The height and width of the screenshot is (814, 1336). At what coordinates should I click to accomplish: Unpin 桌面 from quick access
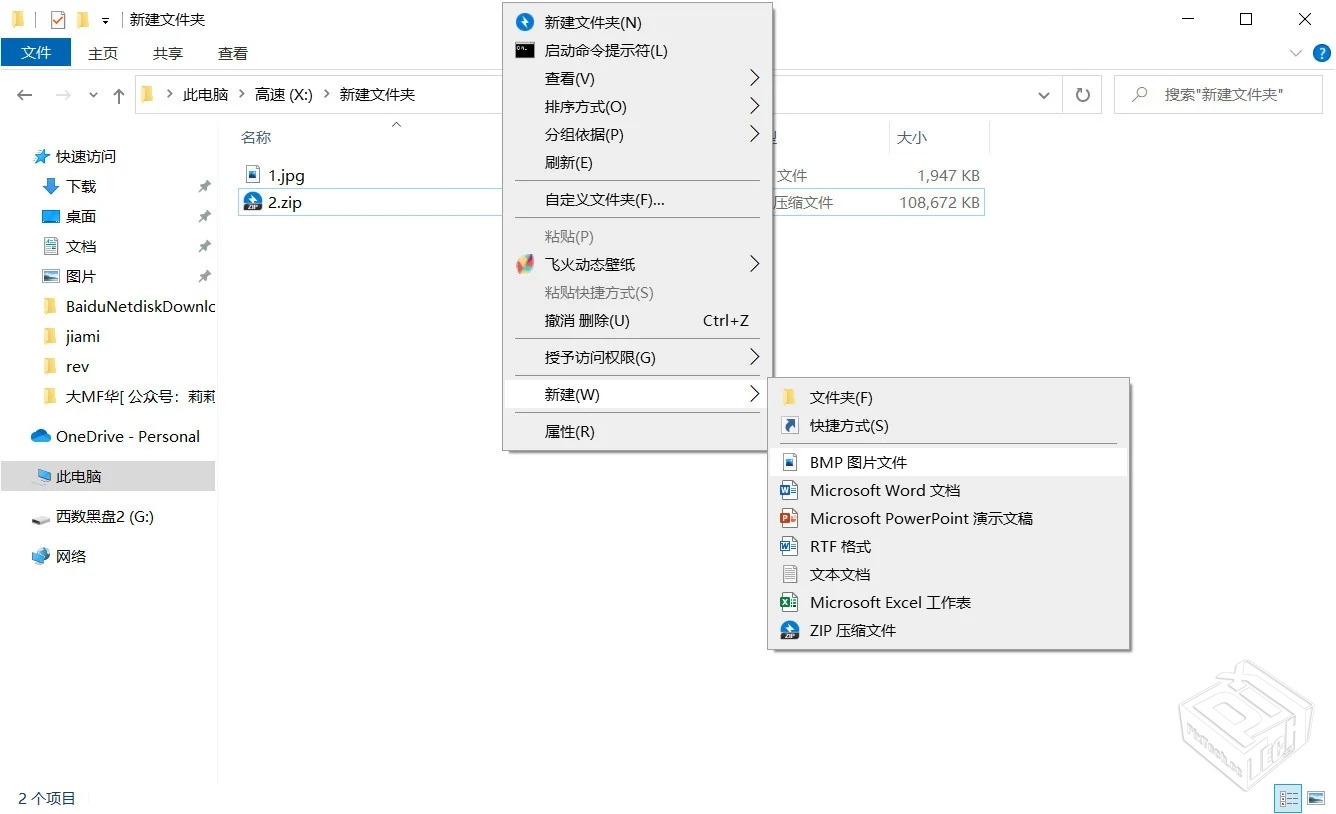(x=205, y=216)
